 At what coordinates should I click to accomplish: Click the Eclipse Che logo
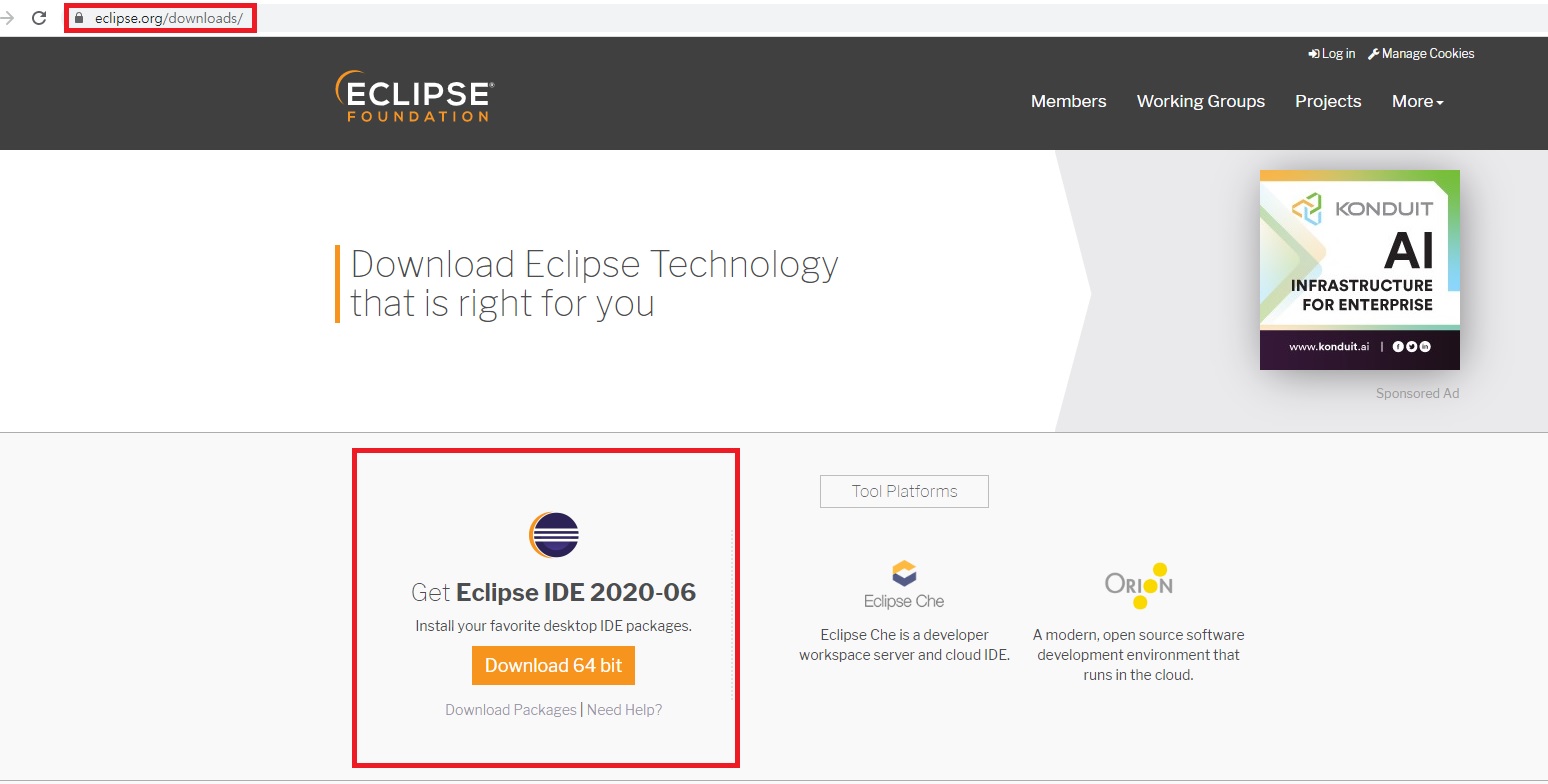904,585
